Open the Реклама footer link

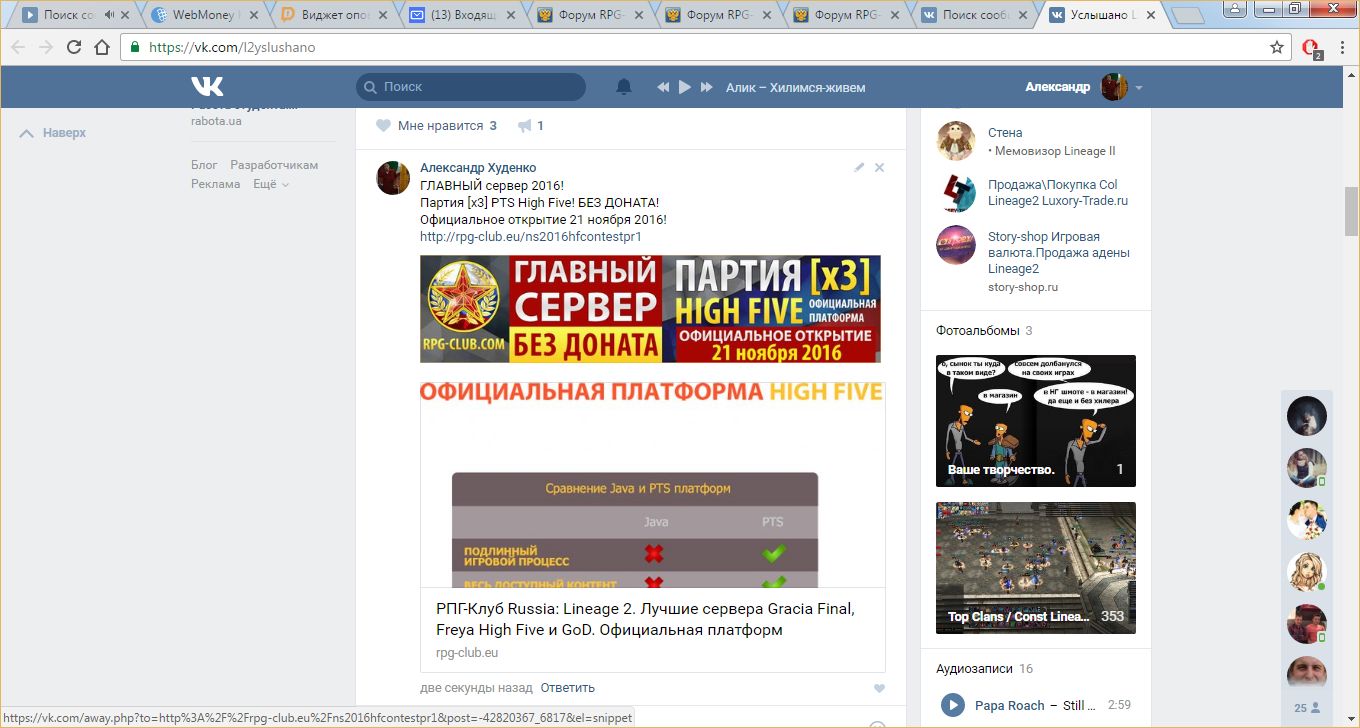click(x=216, y=184)
